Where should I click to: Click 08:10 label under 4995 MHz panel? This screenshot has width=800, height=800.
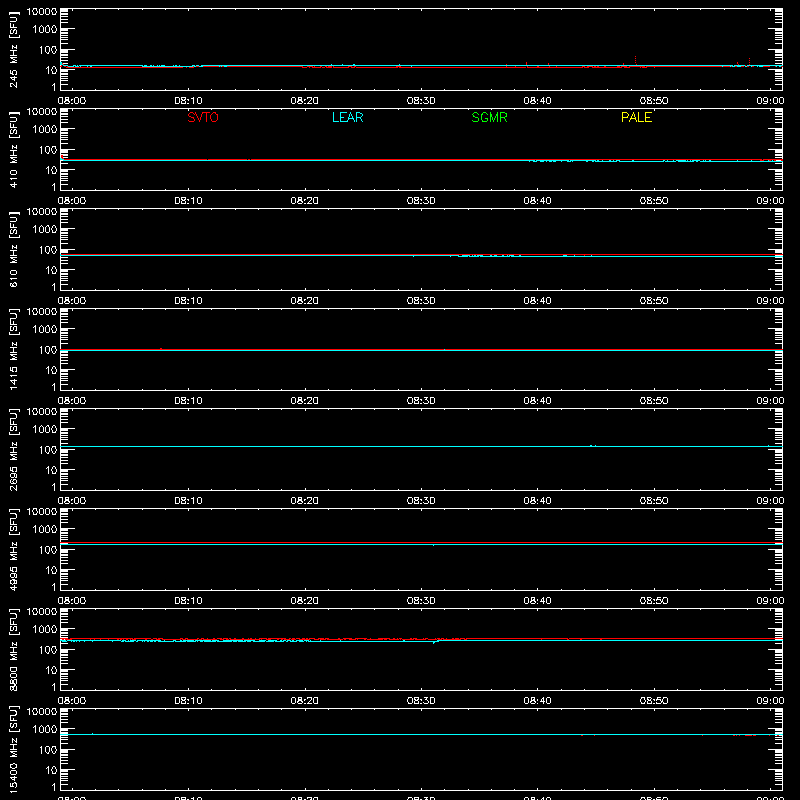188,601
